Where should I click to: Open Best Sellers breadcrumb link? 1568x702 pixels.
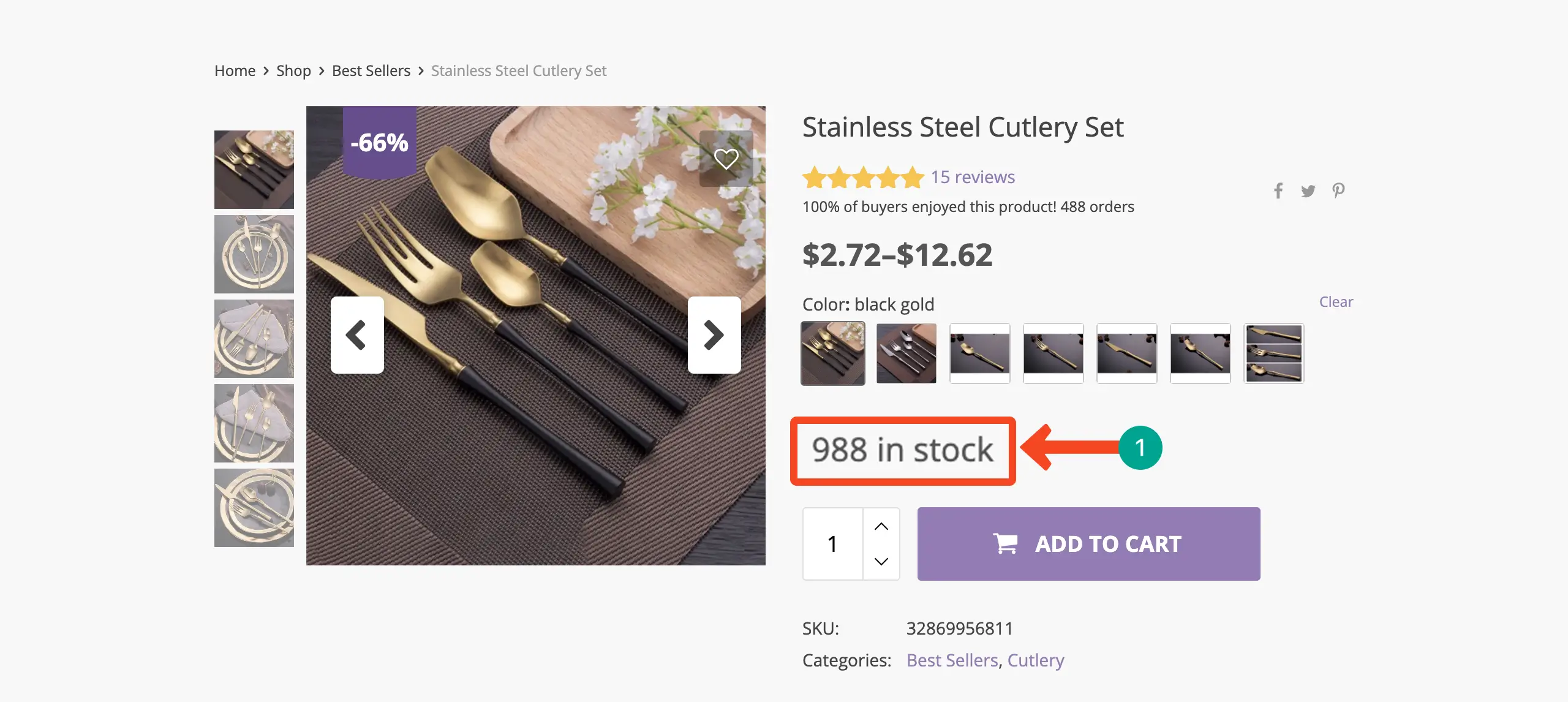pos(371,71)
